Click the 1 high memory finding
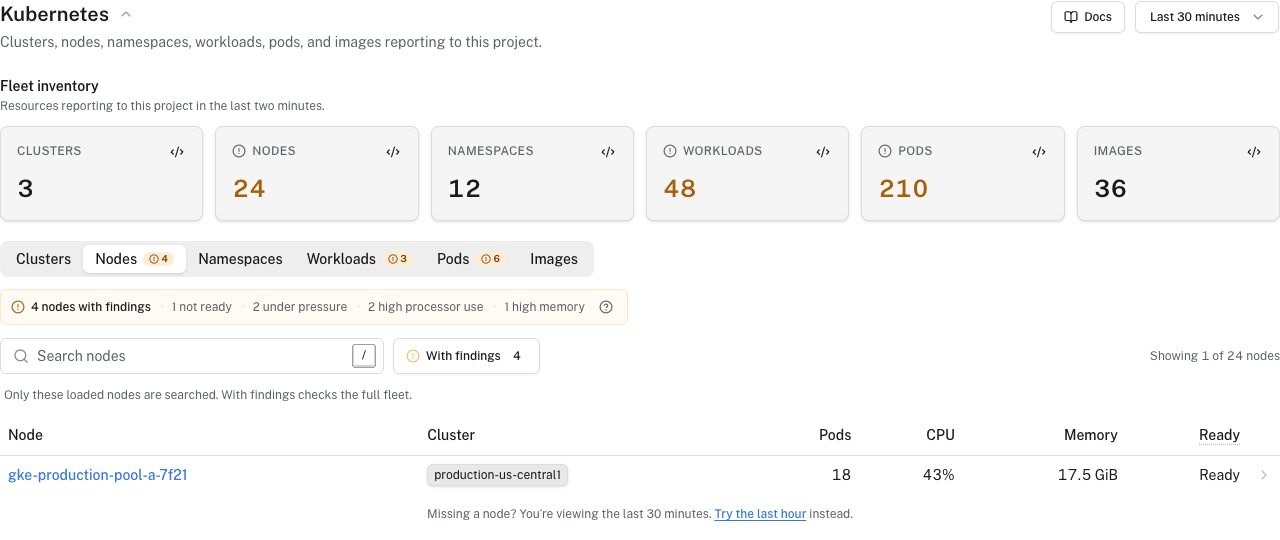The width and height of the screenshot is (1280, 540). (x=544, y=307)
